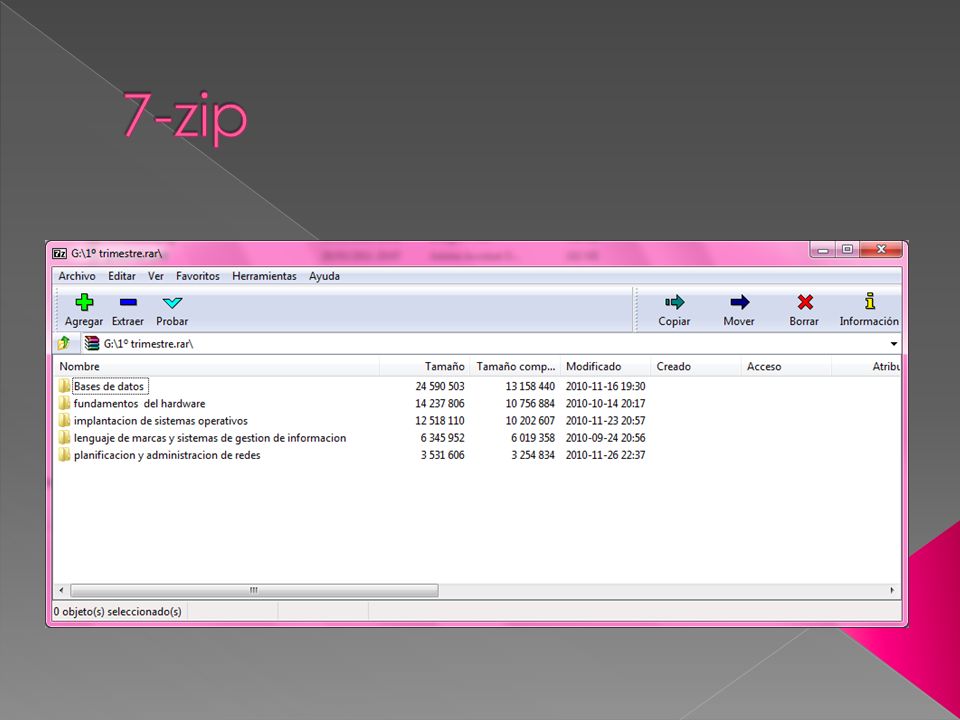Click the date 2010-11-16 19:30
960x720 pixels.
point(606,386)
